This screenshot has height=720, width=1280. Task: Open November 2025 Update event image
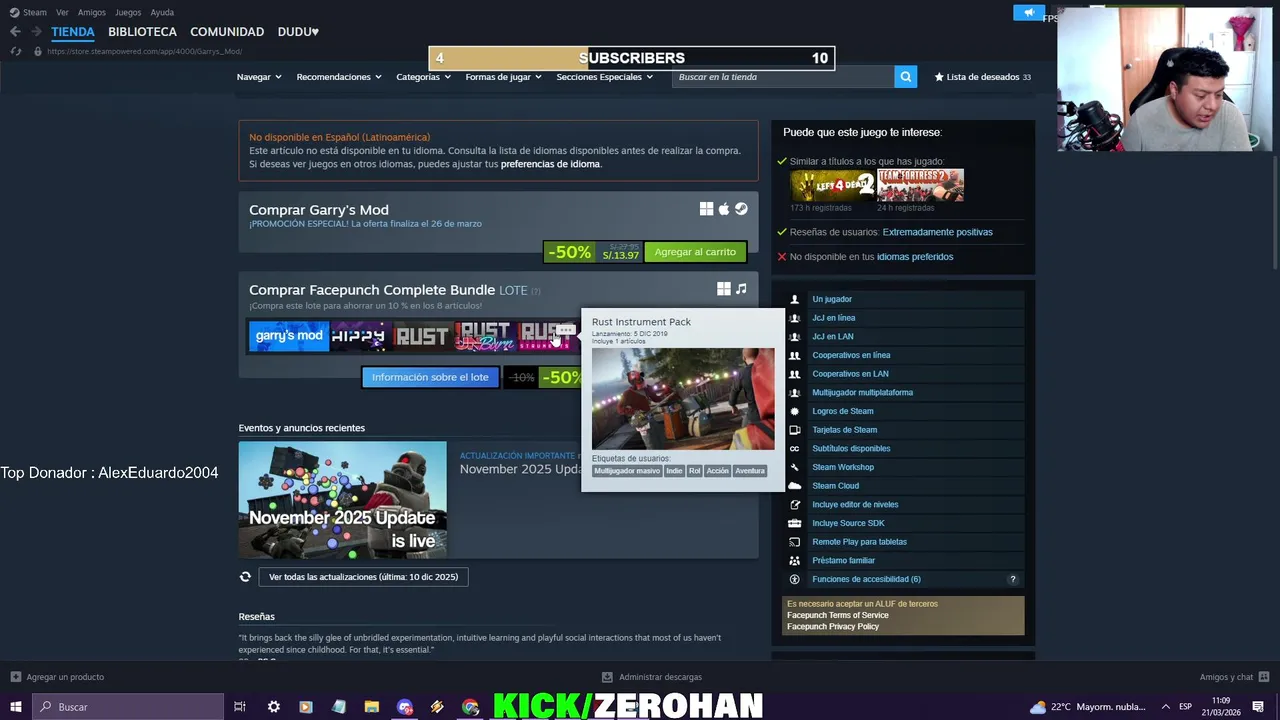tap(342, 500)
